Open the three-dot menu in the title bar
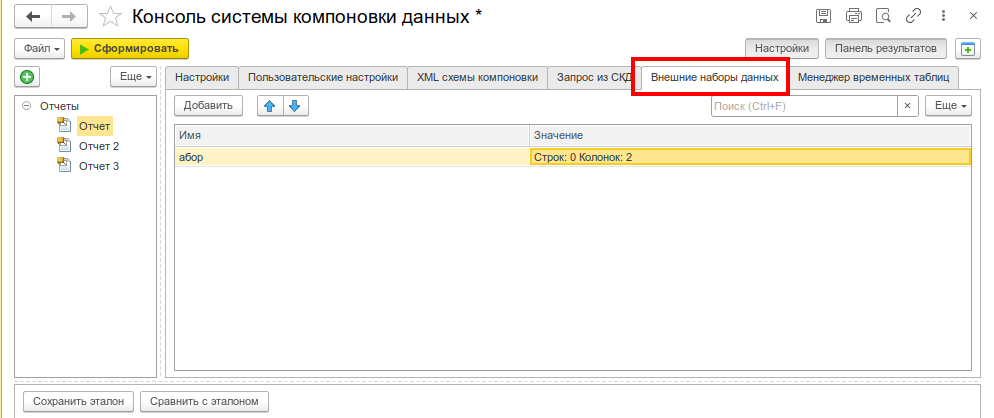994x418 pixels. coord(944,16)
